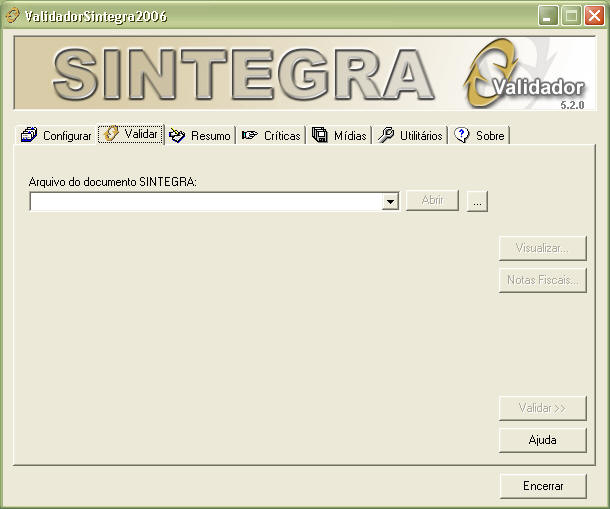Click the SINTEGRA Validador banner logo
The width and height of the screenshot is (610, 509).
[x=305, y=73]
